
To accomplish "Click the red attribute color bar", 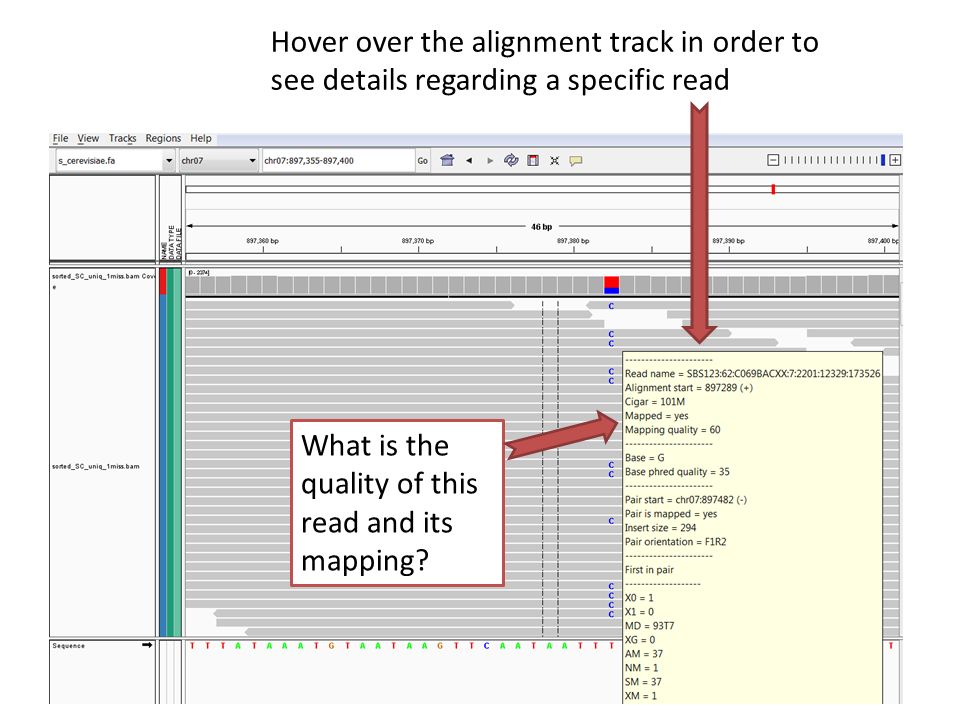I will point(163,281).
